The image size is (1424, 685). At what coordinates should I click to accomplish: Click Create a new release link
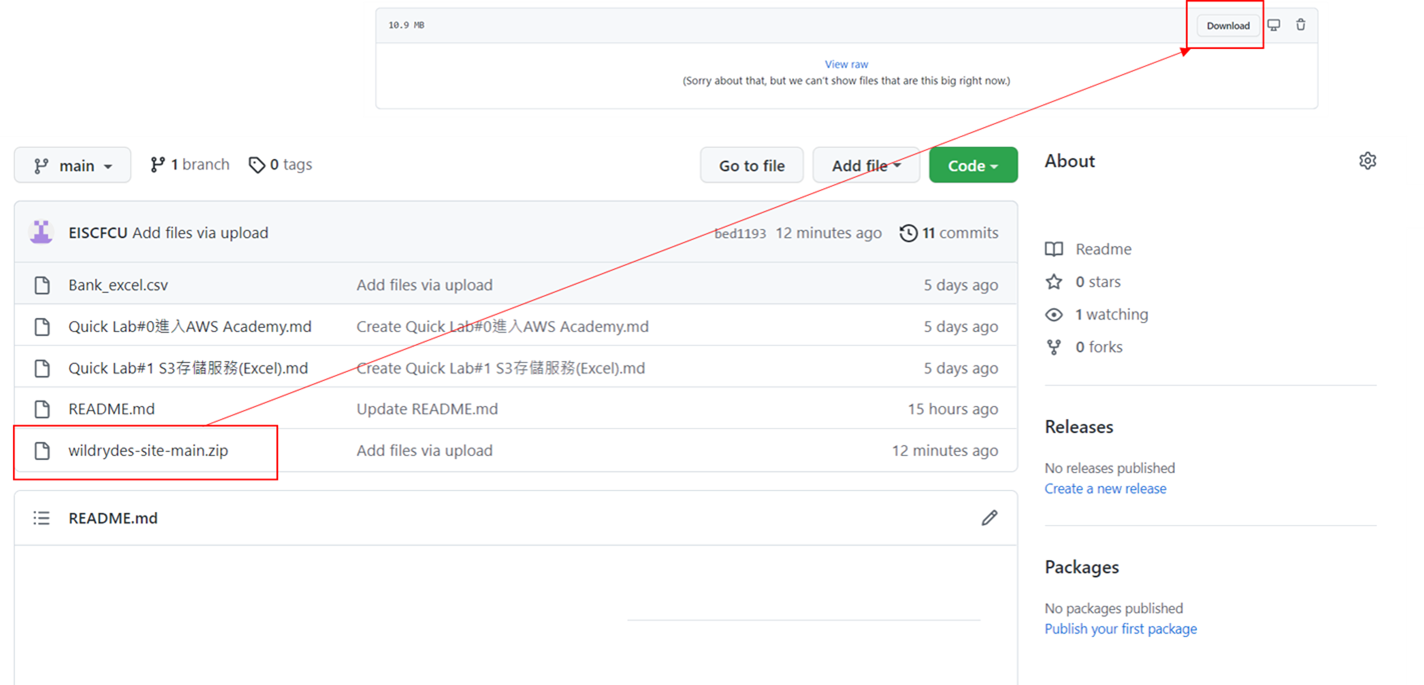(1105, 489)
